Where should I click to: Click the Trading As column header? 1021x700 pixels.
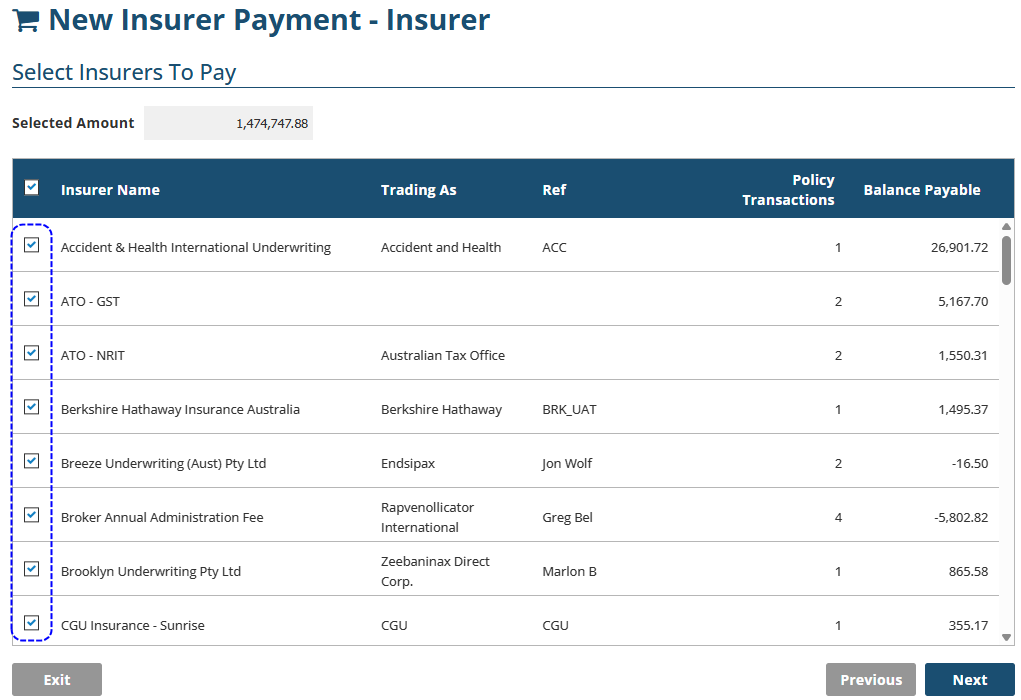click(418, 190)
